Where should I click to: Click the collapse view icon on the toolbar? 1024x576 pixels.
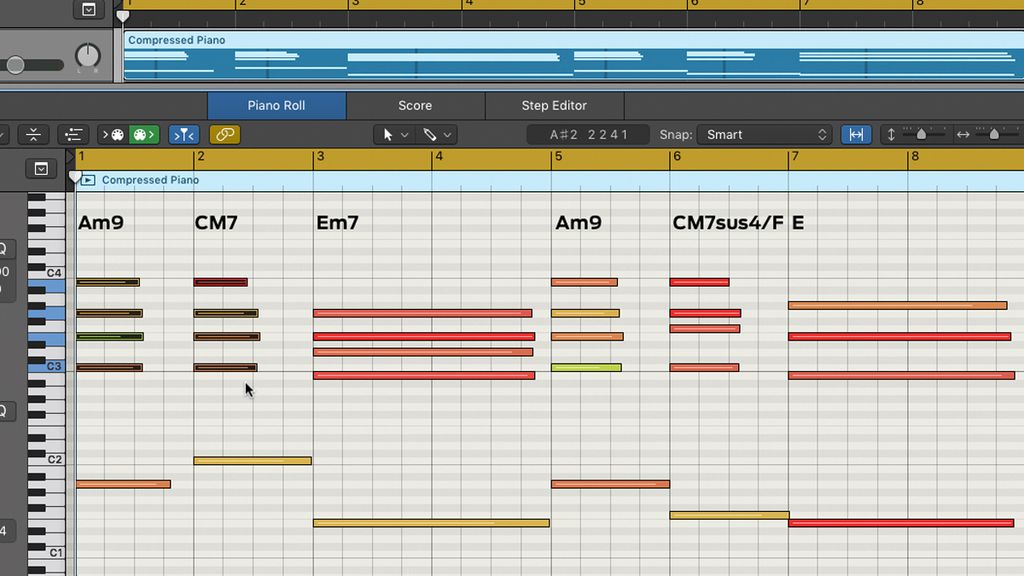[x=33, y=134]
